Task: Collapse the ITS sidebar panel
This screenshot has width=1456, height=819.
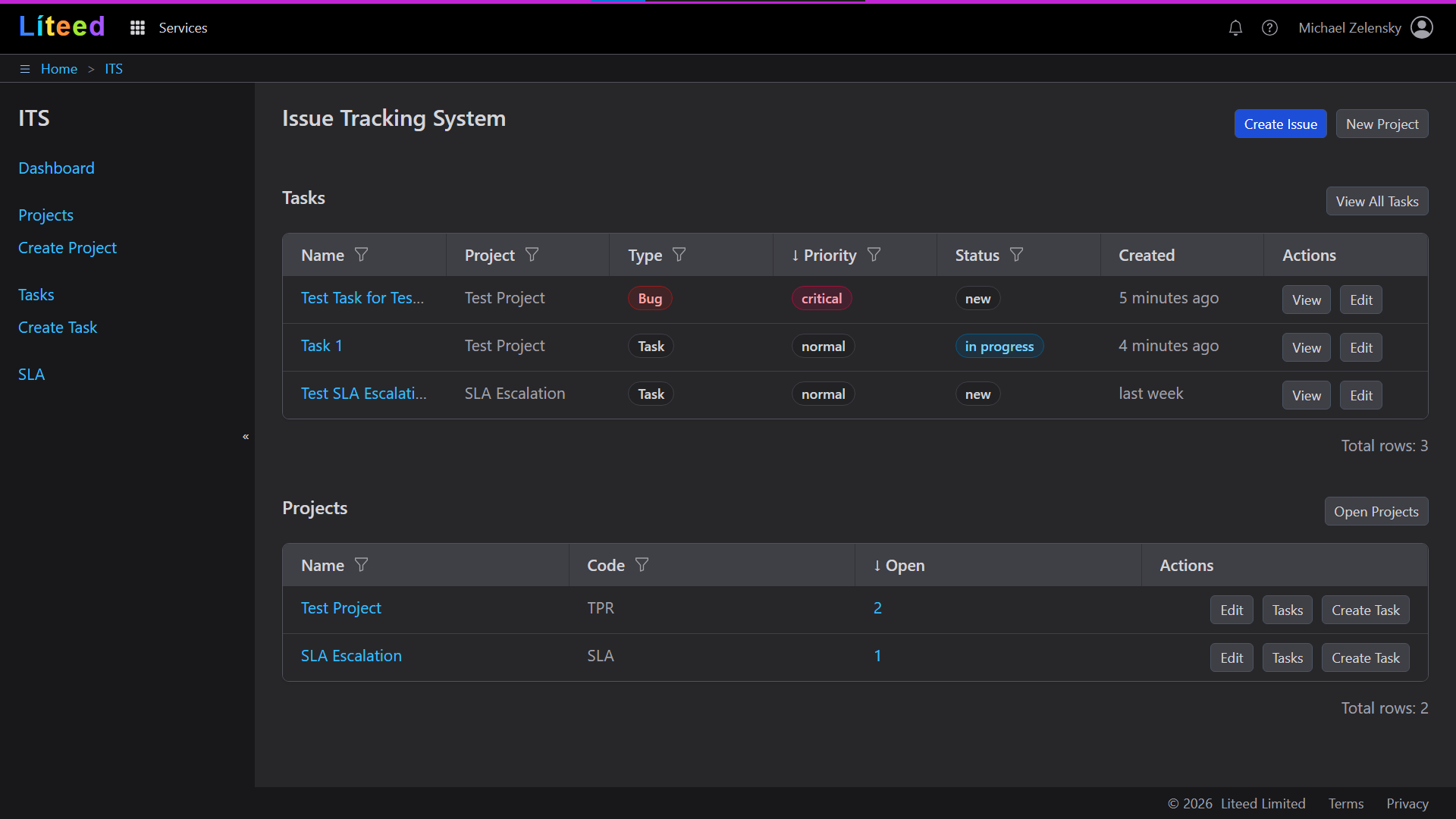Action: [x=246, y=437]
